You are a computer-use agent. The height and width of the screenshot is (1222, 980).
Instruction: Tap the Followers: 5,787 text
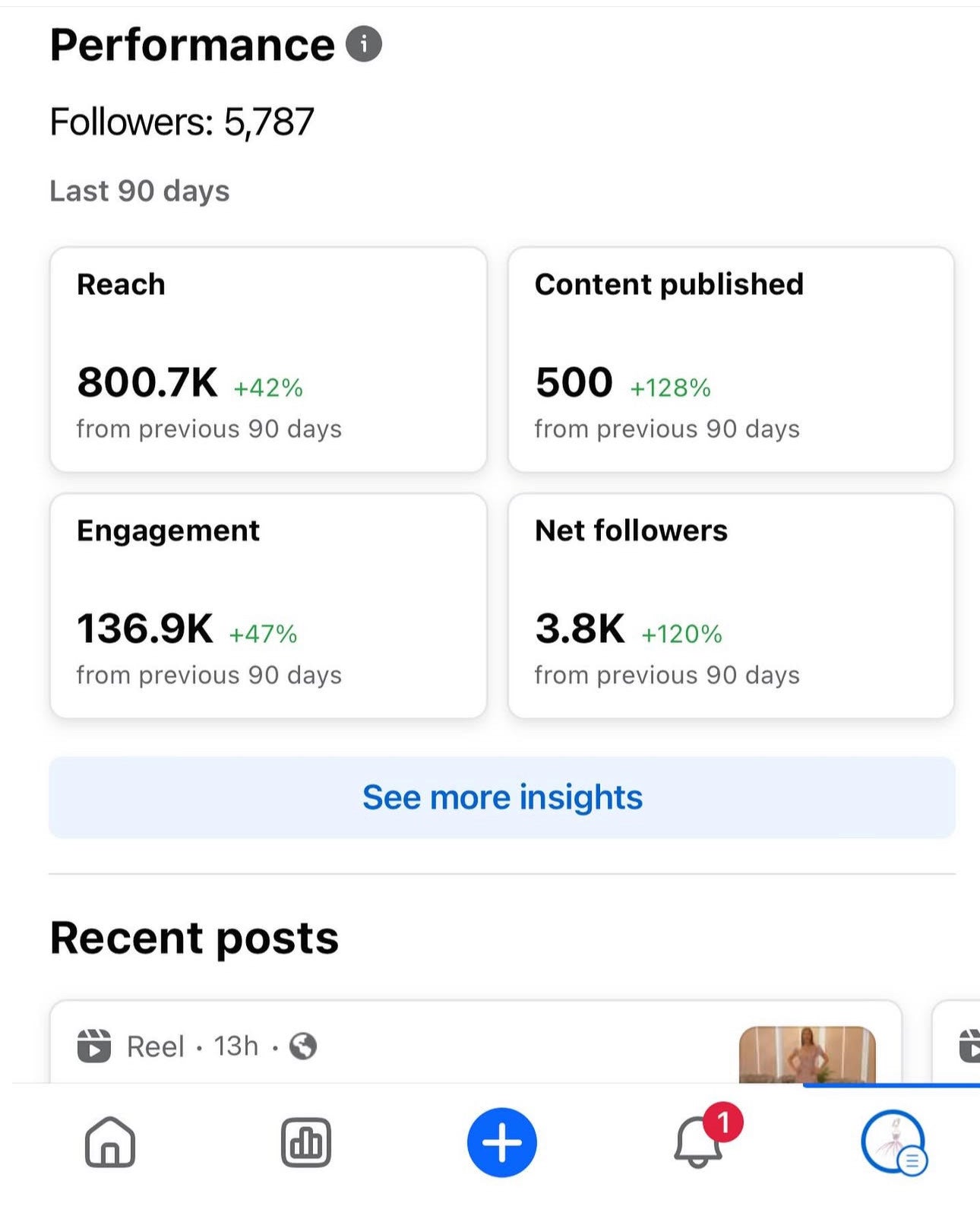(182, 122)
